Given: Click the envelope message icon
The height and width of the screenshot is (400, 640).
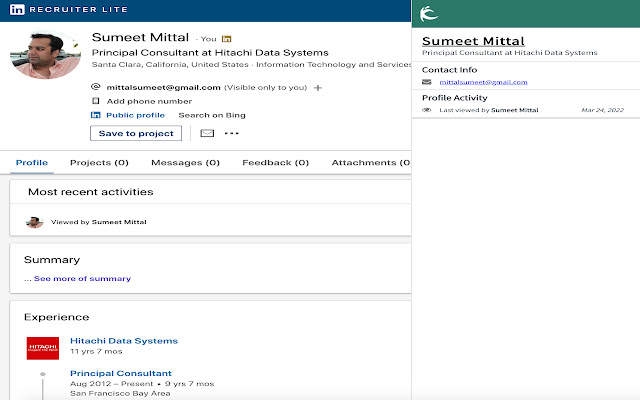Looking at the screenshot, I should [x=207, y=133].
